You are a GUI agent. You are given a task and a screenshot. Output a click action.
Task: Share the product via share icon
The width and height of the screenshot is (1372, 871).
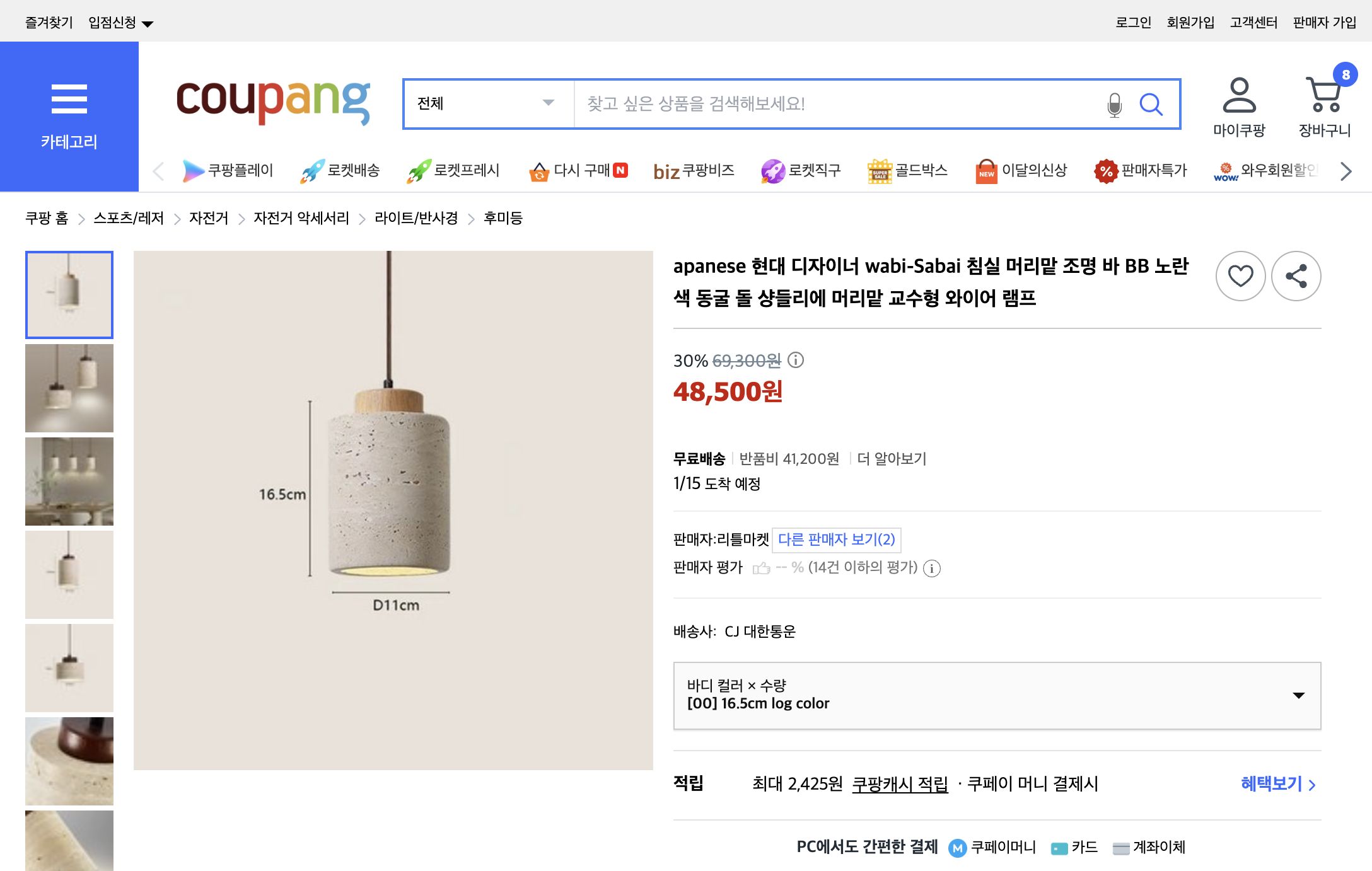tap(1296, 275)
